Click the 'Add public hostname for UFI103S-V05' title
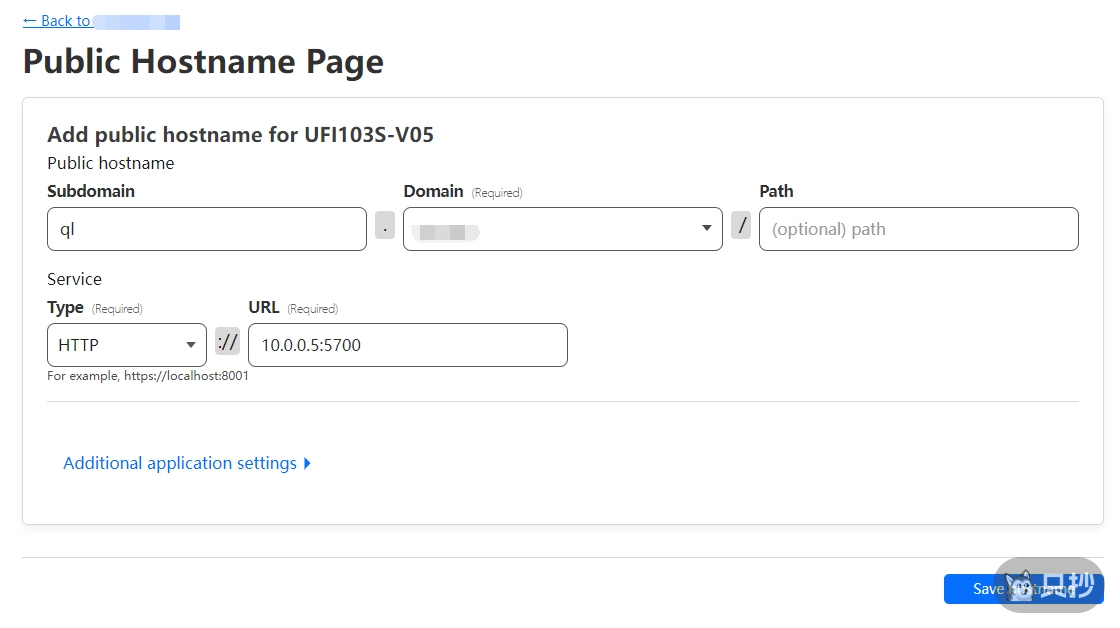The height and width of the screenshot is (628, 1120). 240,135
